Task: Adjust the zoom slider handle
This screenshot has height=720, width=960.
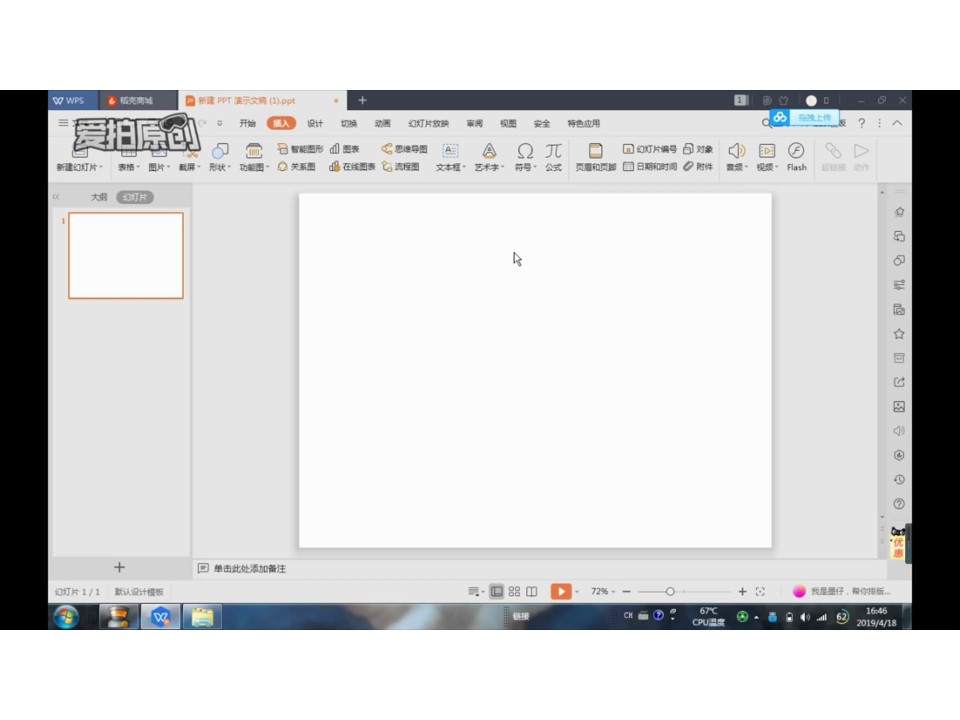Action: [x=670, y=591]
